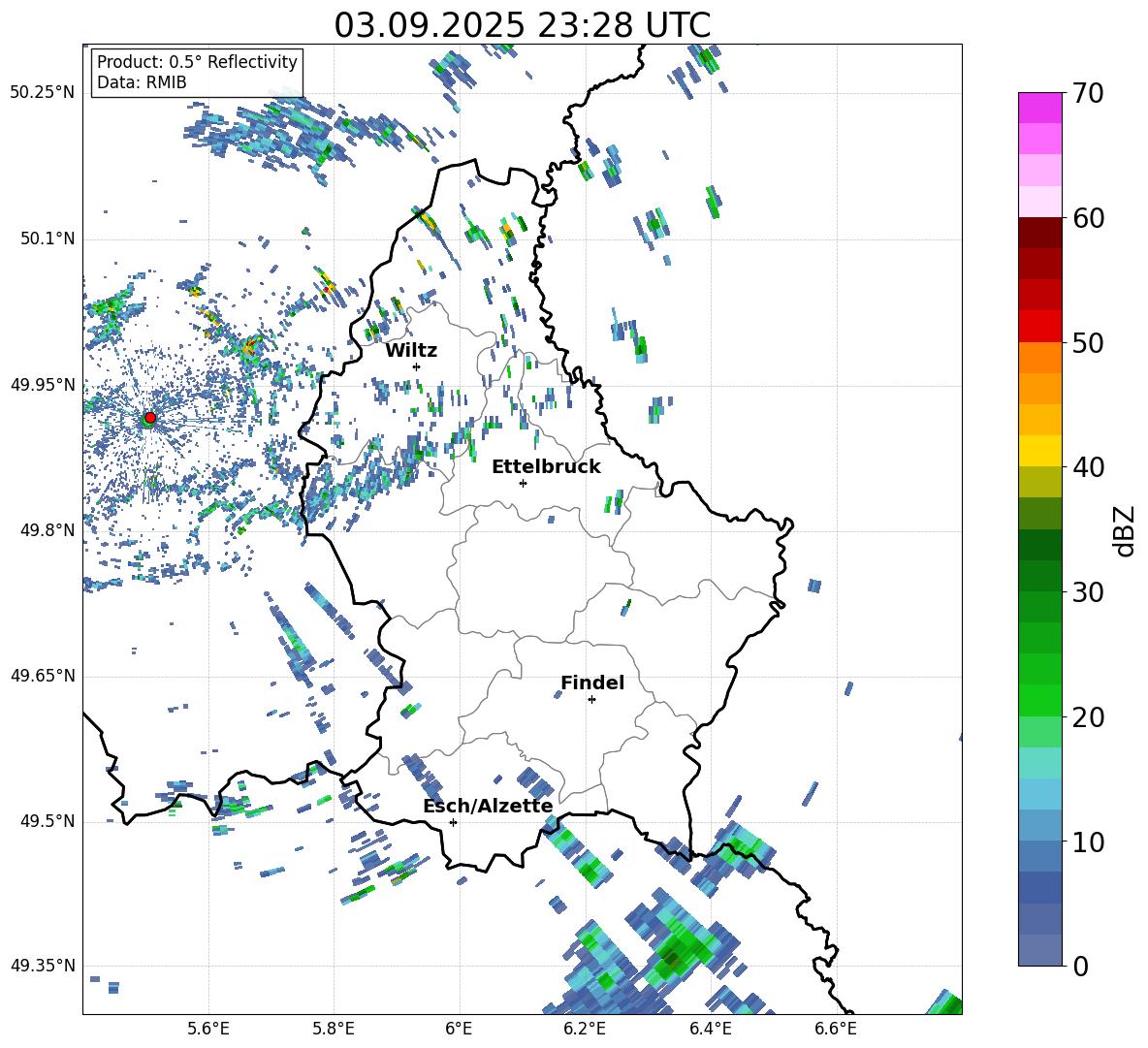Click the 49.65°N latitude label
Viewport: 1148px width, 1048px height.
(43, 676)
